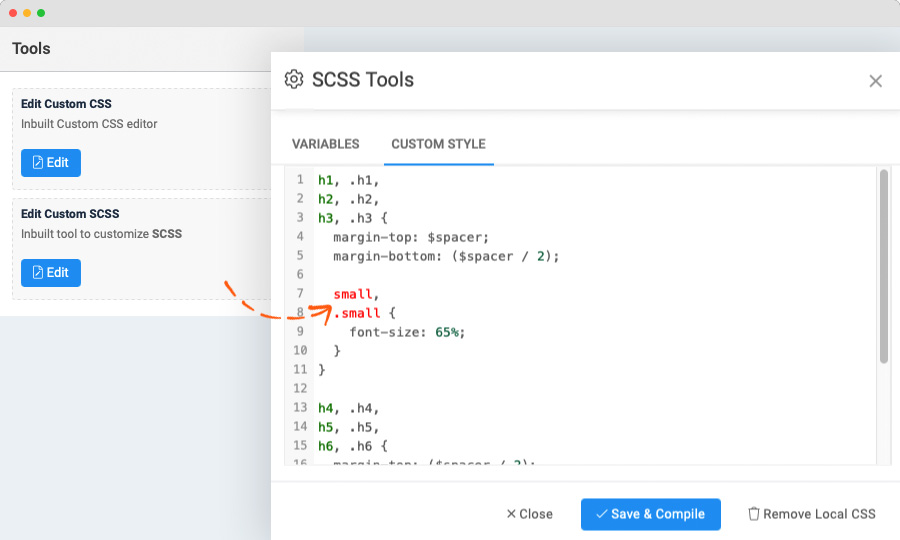The width and height of the screenshot is (900, 540).
Task: Click the 'Edit Custom CSS' heading
Action: coord(66,104)
